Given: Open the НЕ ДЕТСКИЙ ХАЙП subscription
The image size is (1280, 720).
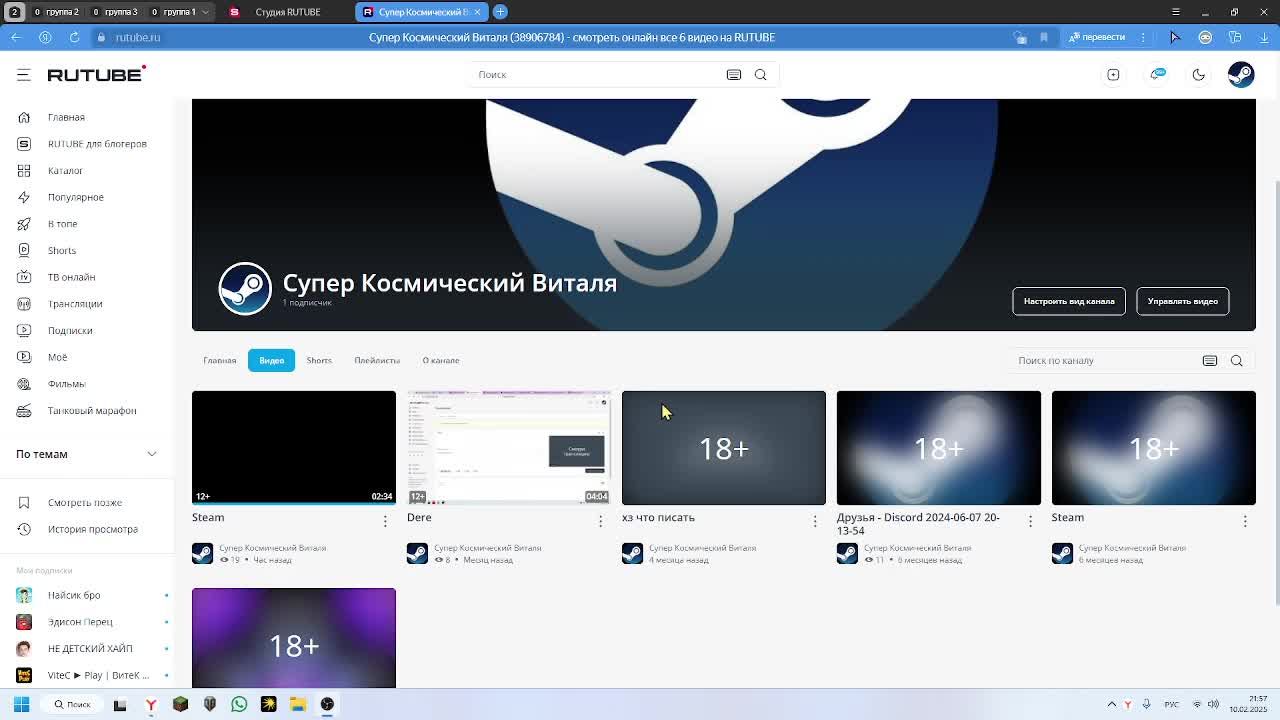Looking at the screenshot, I should coord(90,649).
